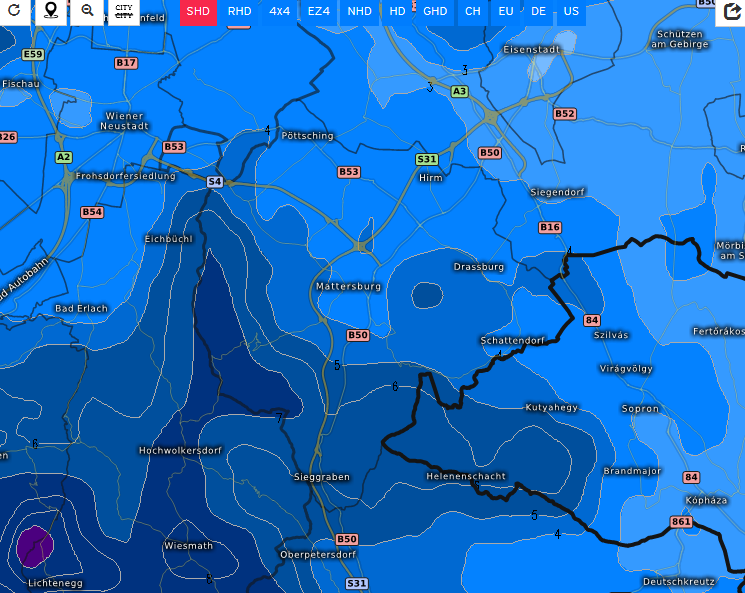Toggle the CITY labels button

(x=124, y=11)
